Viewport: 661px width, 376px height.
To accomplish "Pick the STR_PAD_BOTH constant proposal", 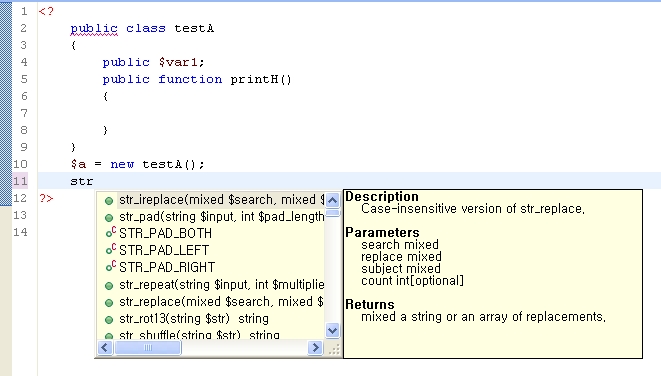I will tap(211, 233).
